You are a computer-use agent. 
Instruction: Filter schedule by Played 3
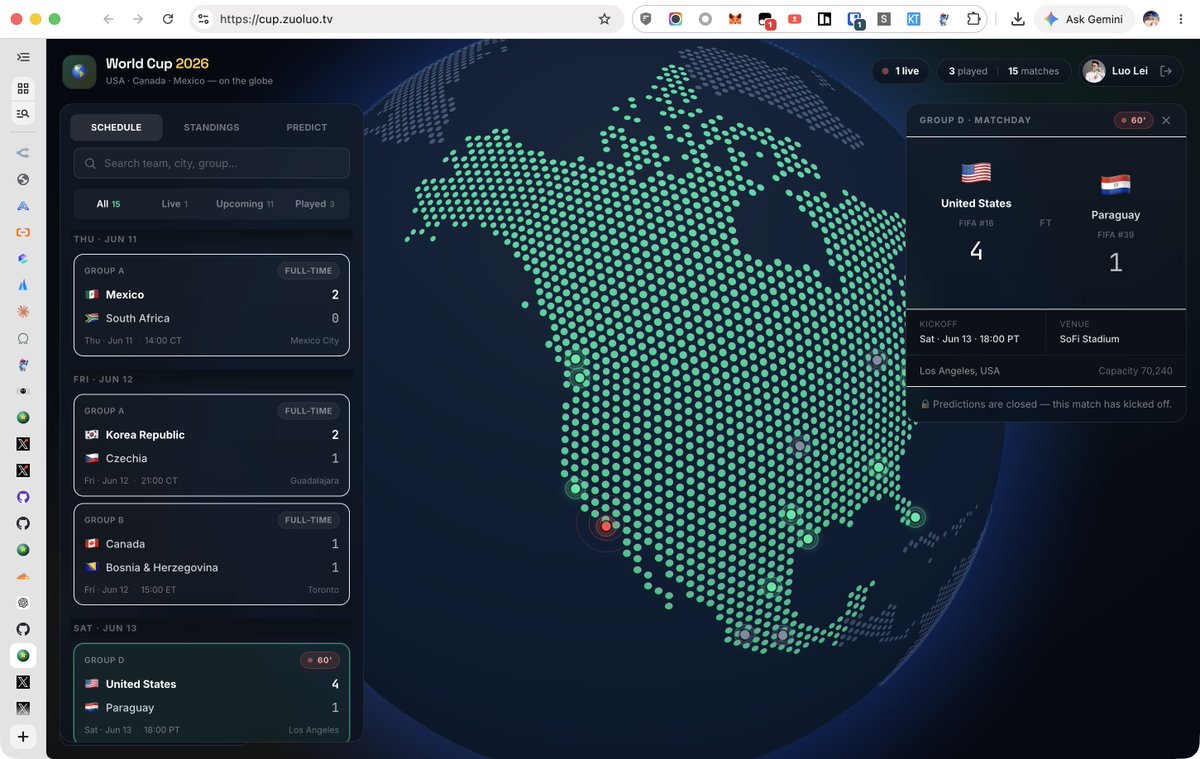pos(315,204)
